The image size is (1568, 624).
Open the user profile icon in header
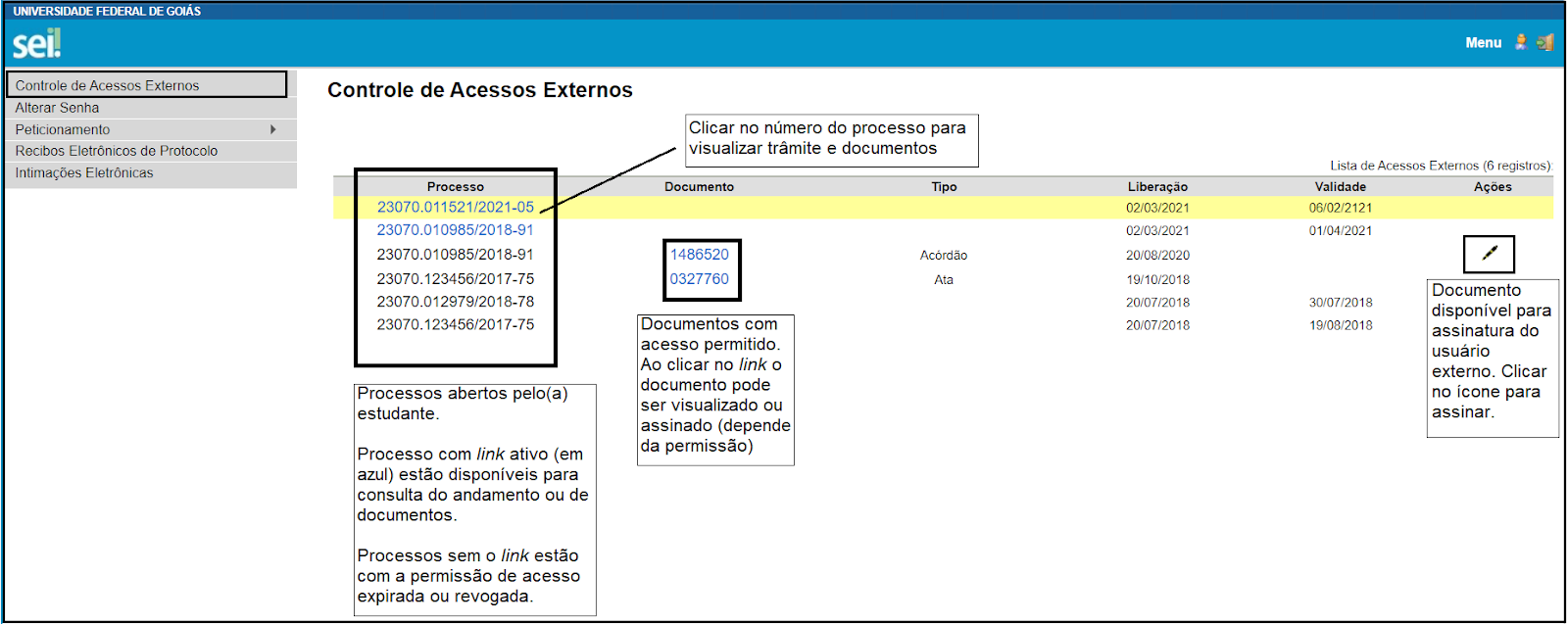(x=1521, y=42)
